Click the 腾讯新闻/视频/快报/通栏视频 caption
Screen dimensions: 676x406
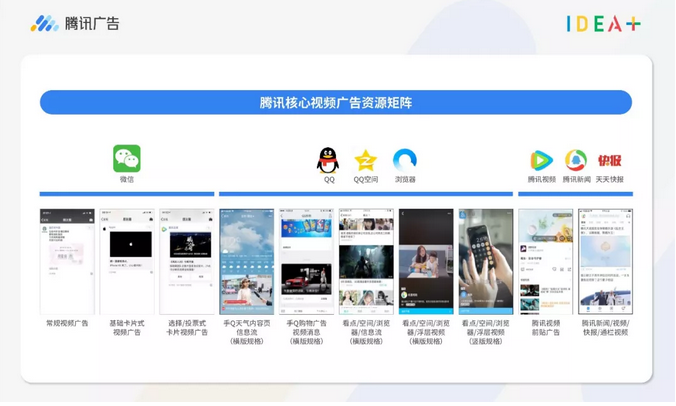[x=606, y=328]
